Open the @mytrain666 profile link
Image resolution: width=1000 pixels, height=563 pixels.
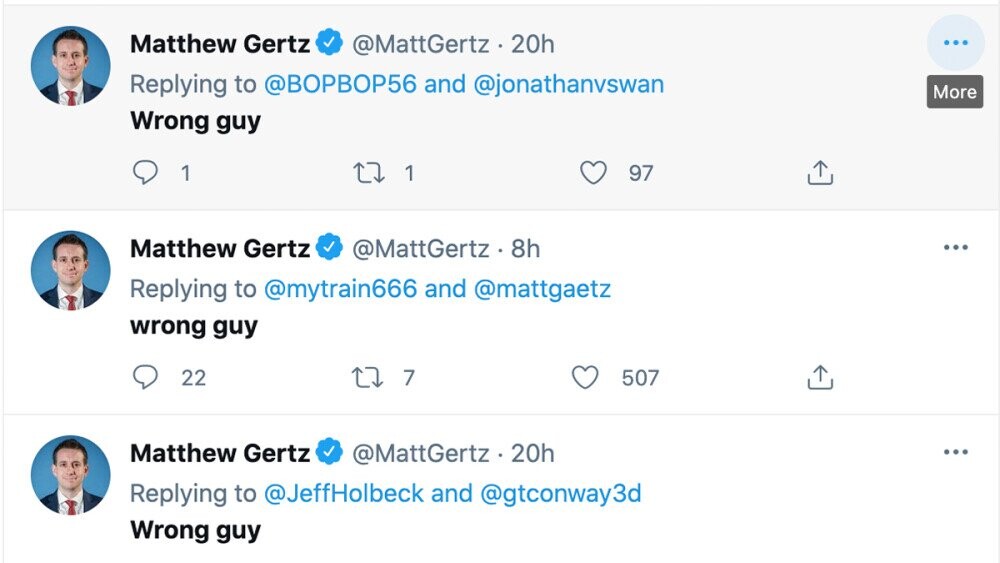(340, 289)
